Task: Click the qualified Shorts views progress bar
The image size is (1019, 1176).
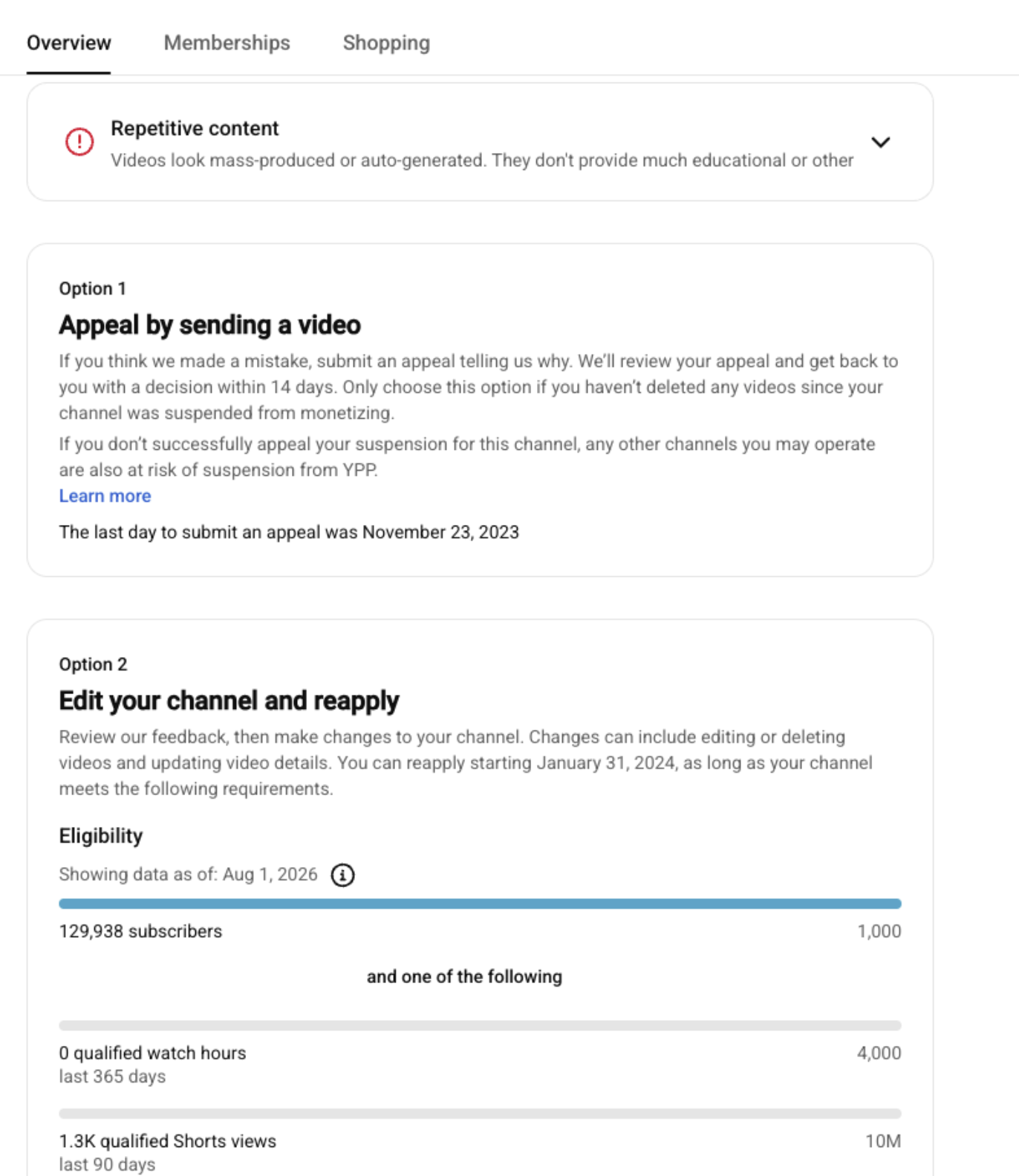Action: (x=480, y=1114)
